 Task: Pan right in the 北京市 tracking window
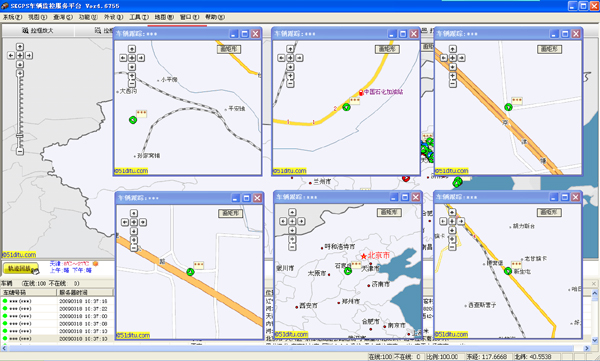(301, 221)
